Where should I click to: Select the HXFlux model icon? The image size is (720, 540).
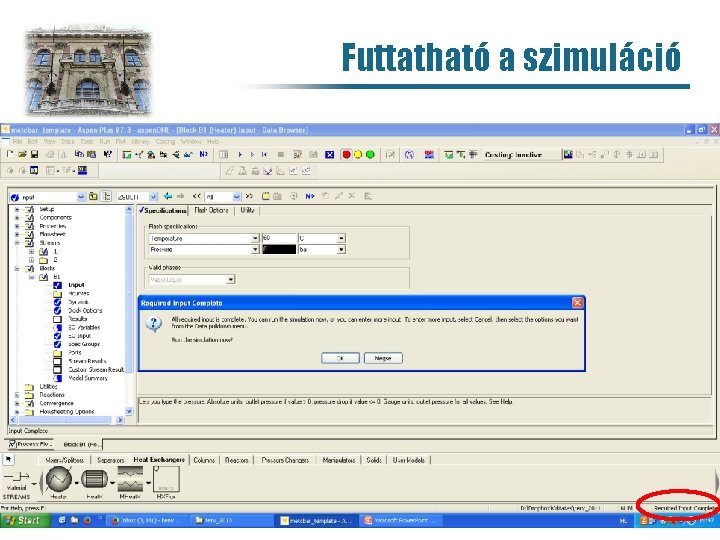point(166,479)
